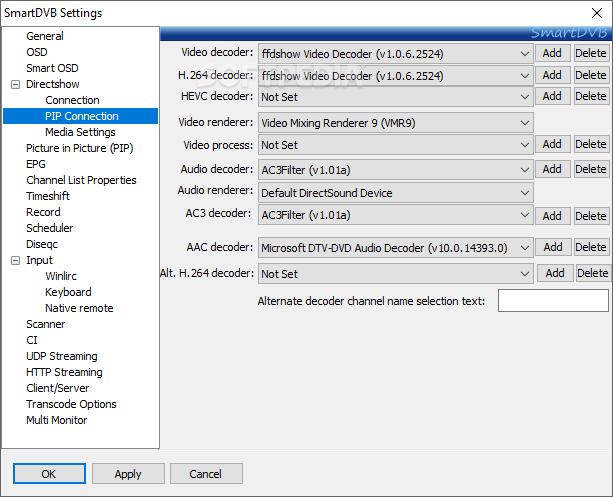The width and height of the screenshot is (613, 497).
Task: Select Scheduler in the tree
Action: coord(50,228)
